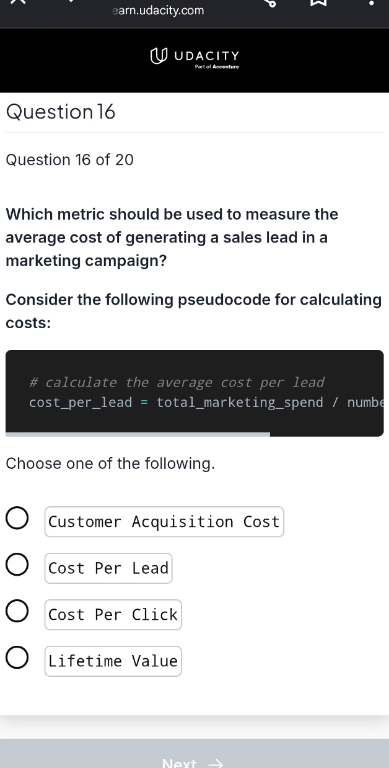Close the tab with the X icon

click(18, 2)
